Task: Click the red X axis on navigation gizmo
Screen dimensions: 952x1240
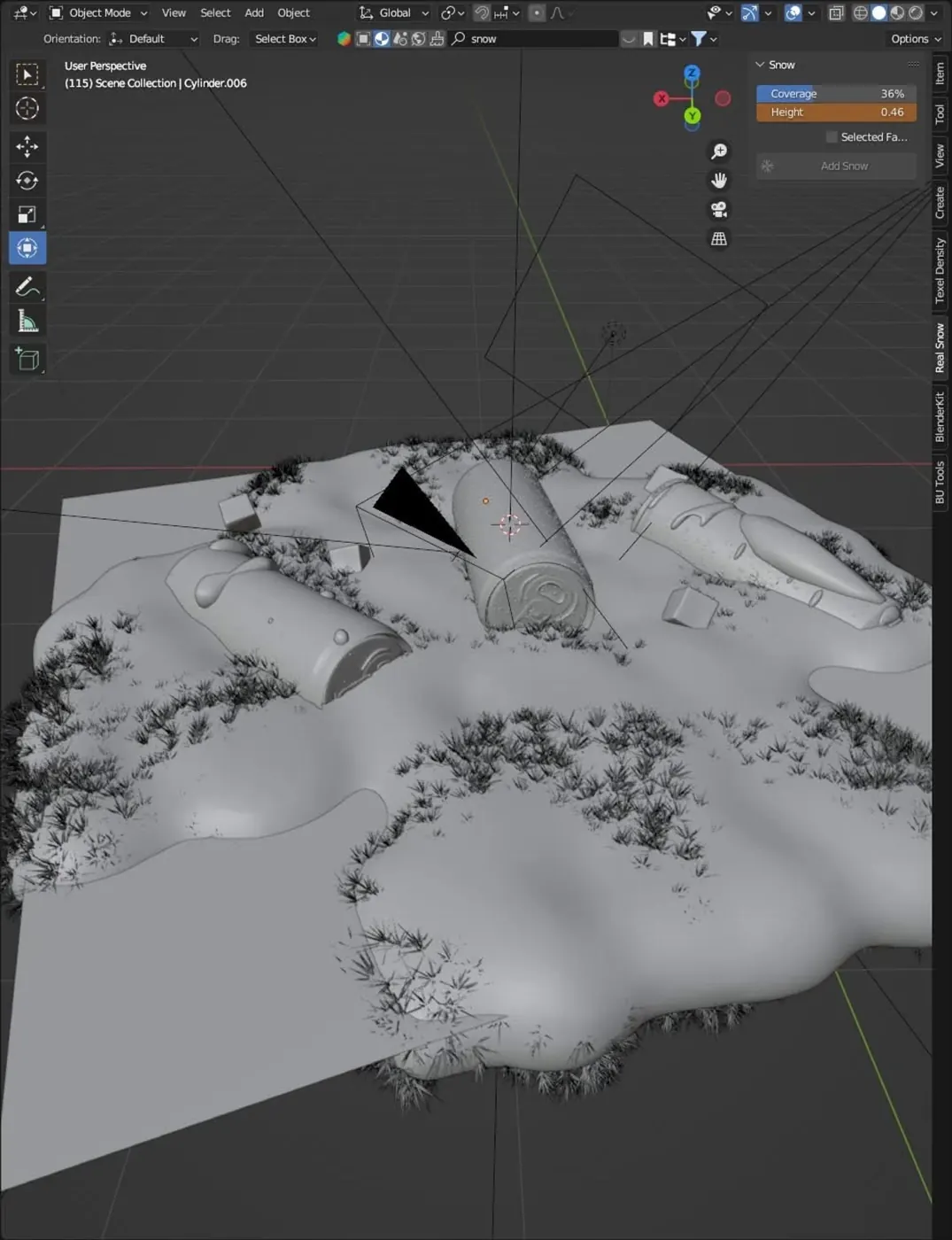Action: [x=662, y=98]
